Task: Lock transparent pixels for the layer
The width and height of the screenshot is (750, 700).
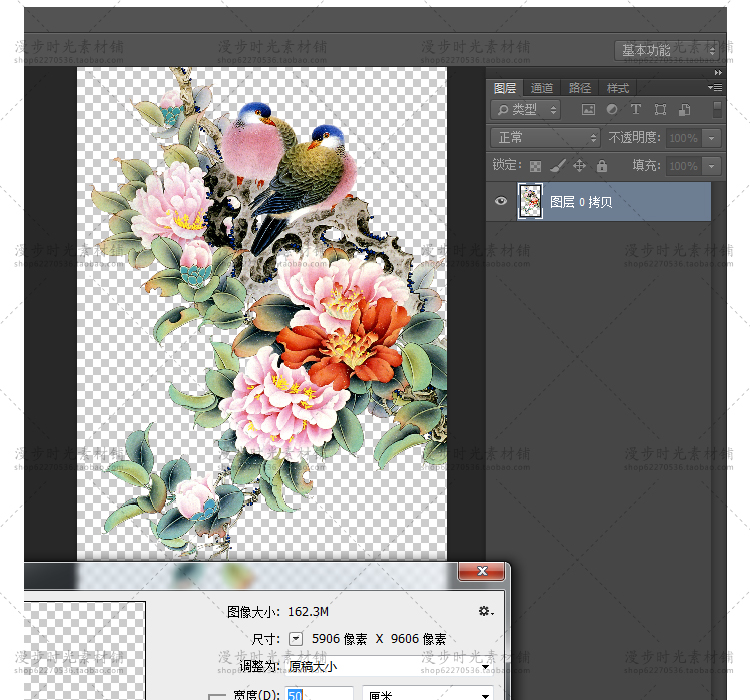Action: click(x=535, y=166)
